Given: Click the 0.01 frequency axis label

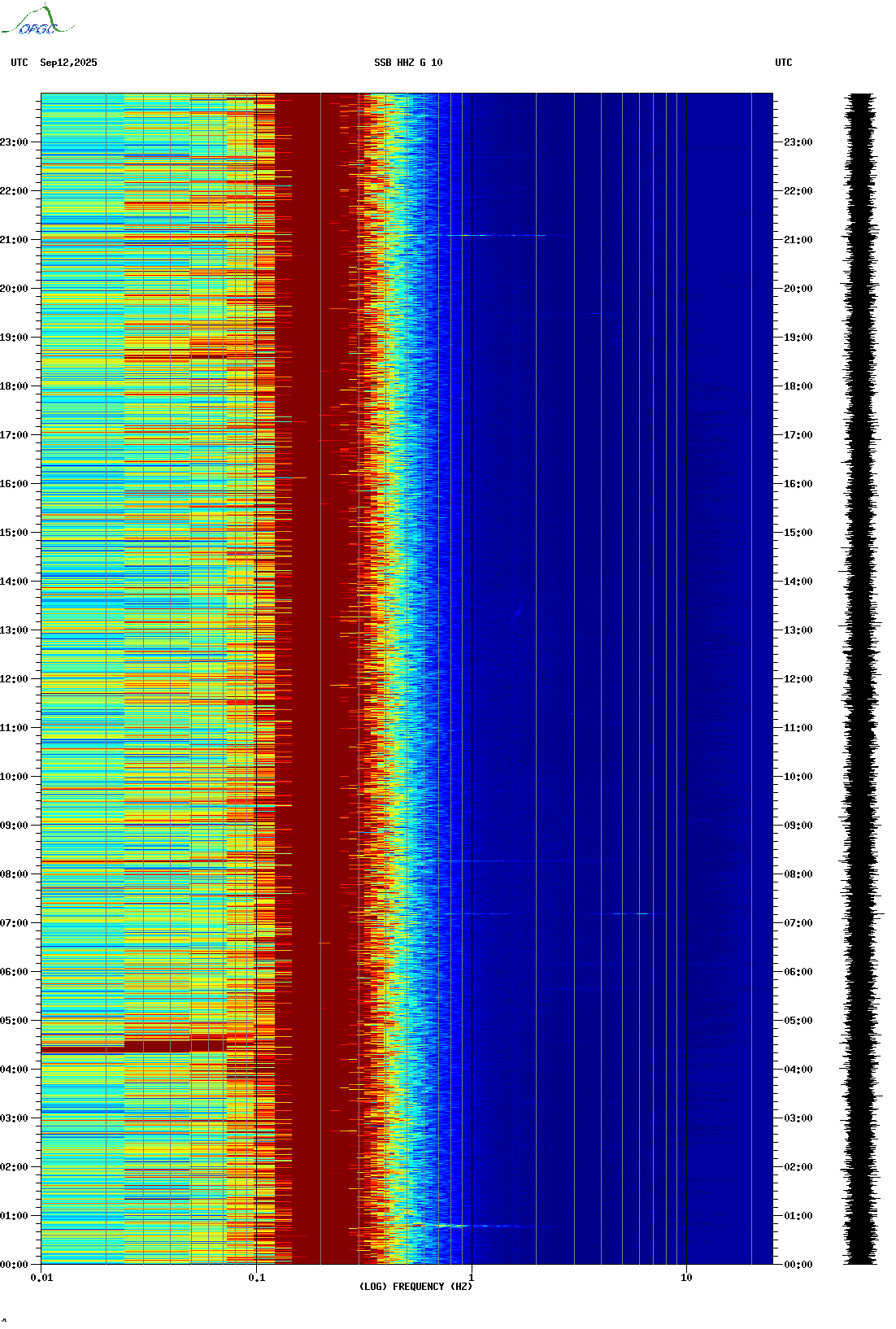Looking at the screenshot, I should tap(41, 1277).
